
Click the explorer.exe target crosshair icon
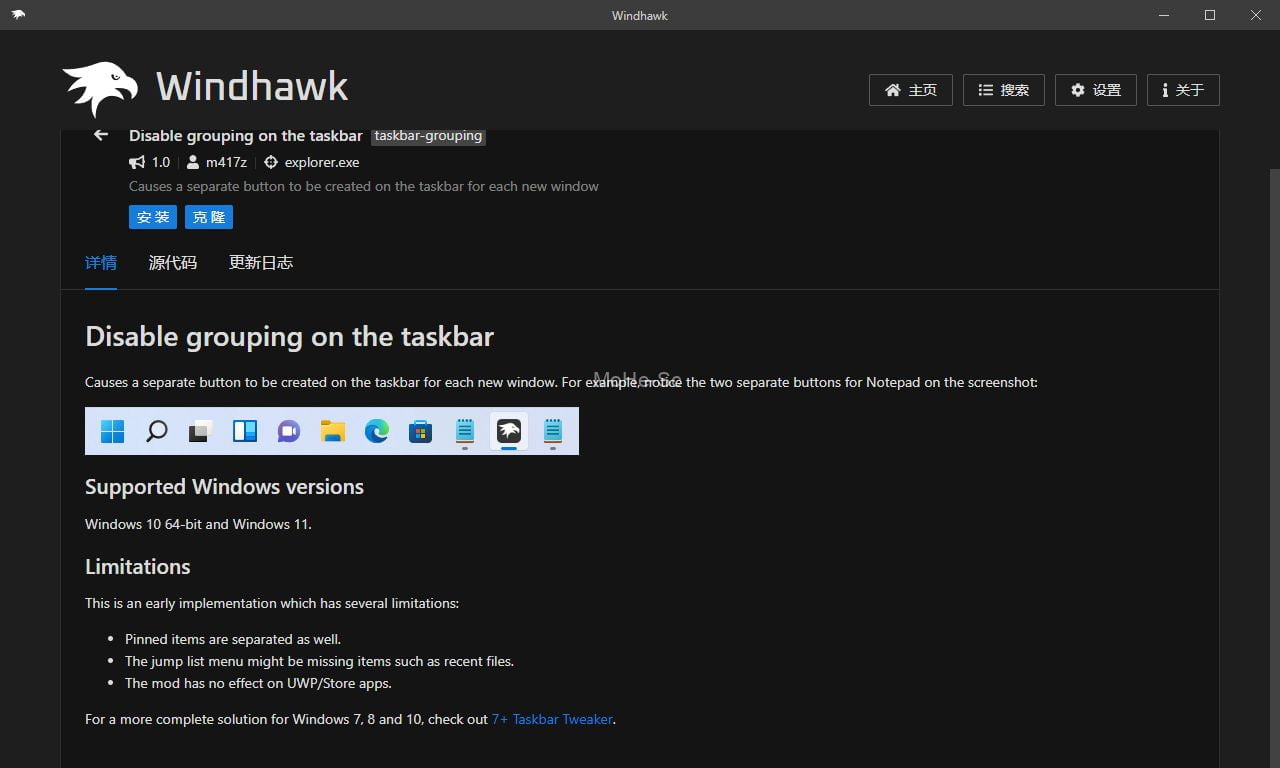[271, 162]
